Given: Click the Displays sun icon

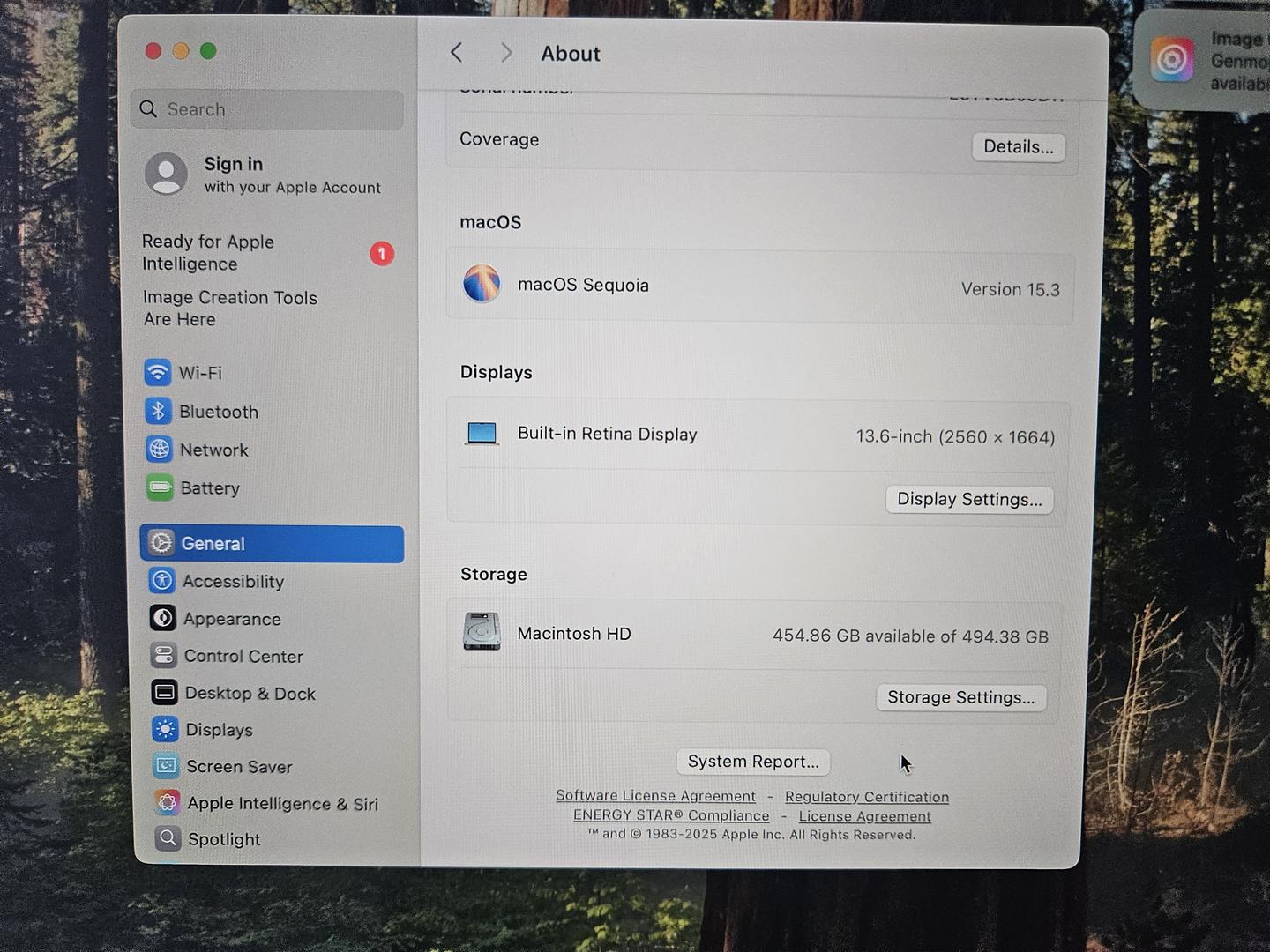Looking at the screenshot, I should click(x=165, y=730).
